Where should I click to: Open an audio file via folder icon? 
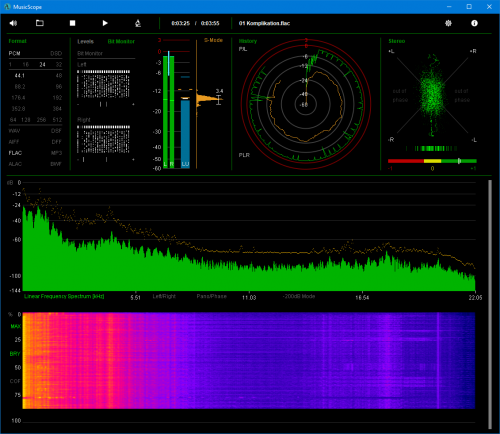(x=40, y=23)
